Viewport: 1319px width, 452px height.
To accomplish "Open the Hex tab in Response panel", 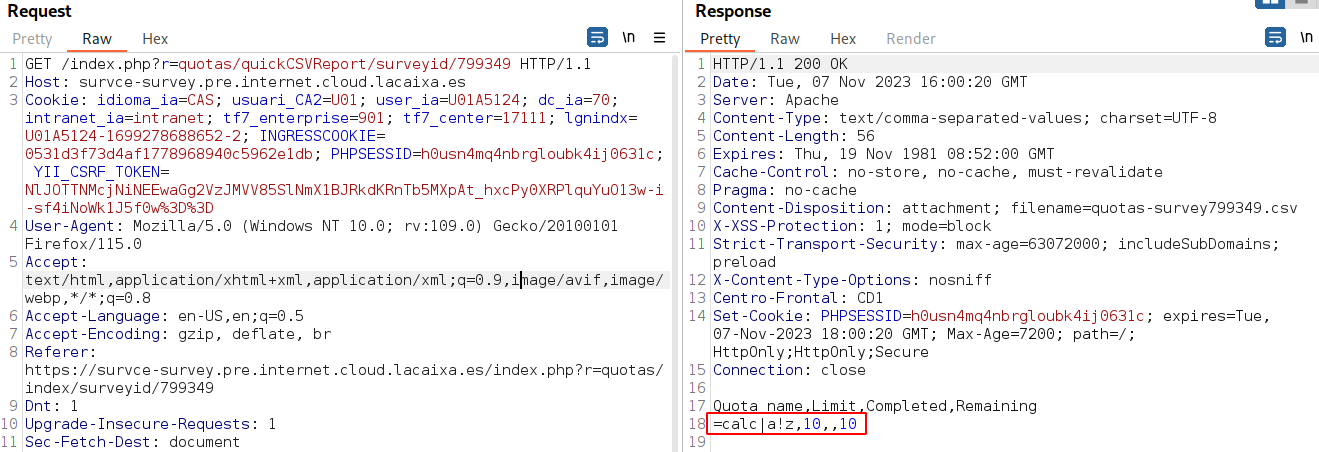I will click(843, 39).
